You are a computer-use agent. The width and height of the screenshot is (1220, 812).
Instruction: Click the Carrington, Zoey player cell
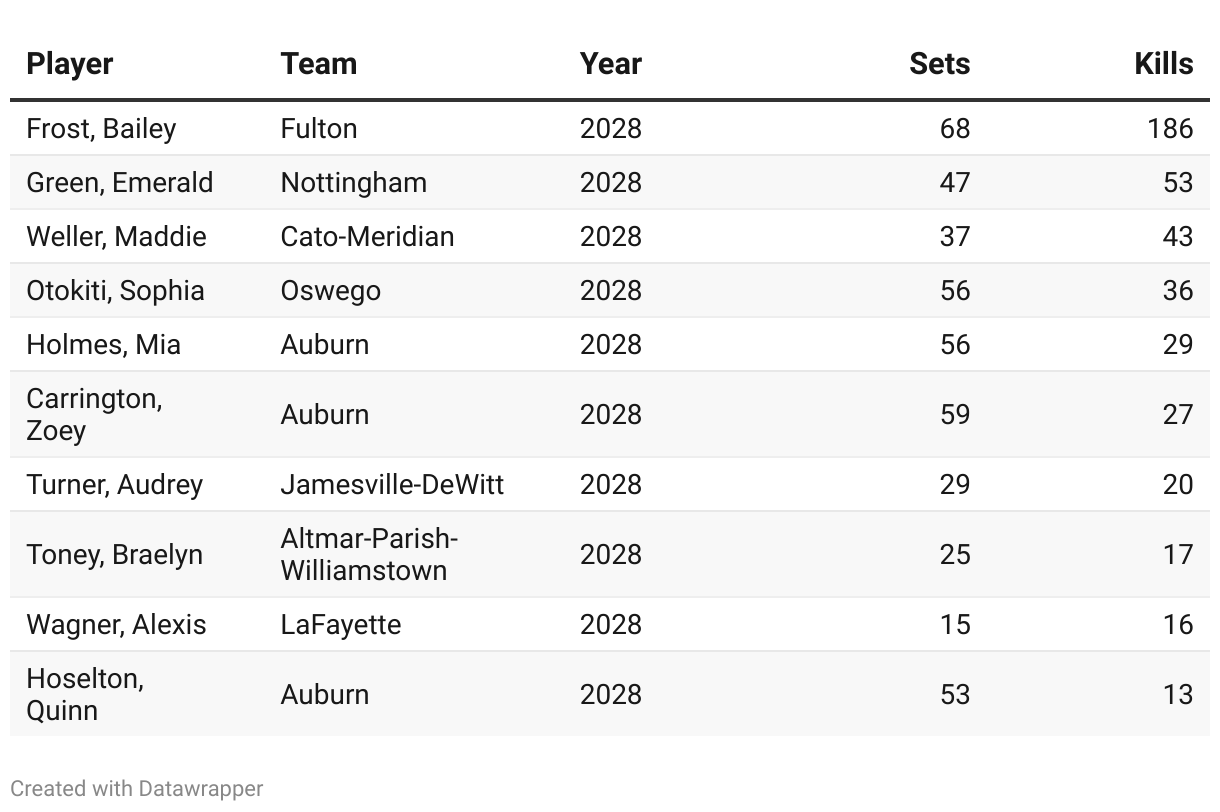pyautogui.click(x=94, y=414)
